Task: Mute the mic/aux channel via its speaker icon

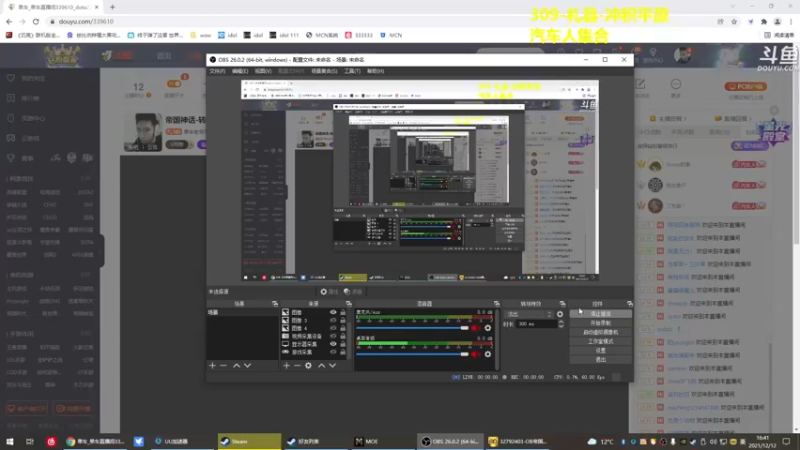Action: pyautogui.click(x=476, y=328)
